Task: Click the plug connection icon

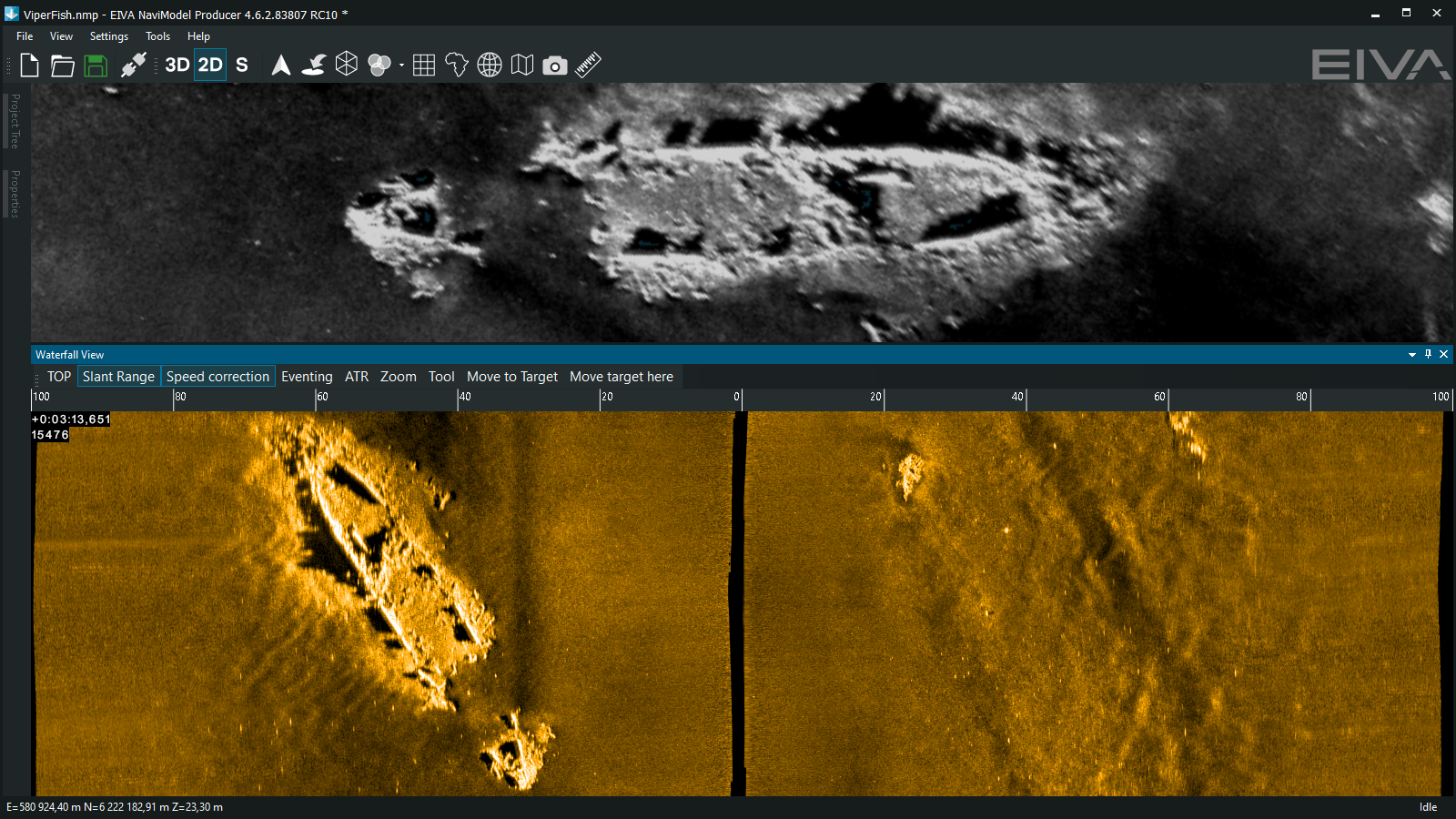Action: [133, 66]
